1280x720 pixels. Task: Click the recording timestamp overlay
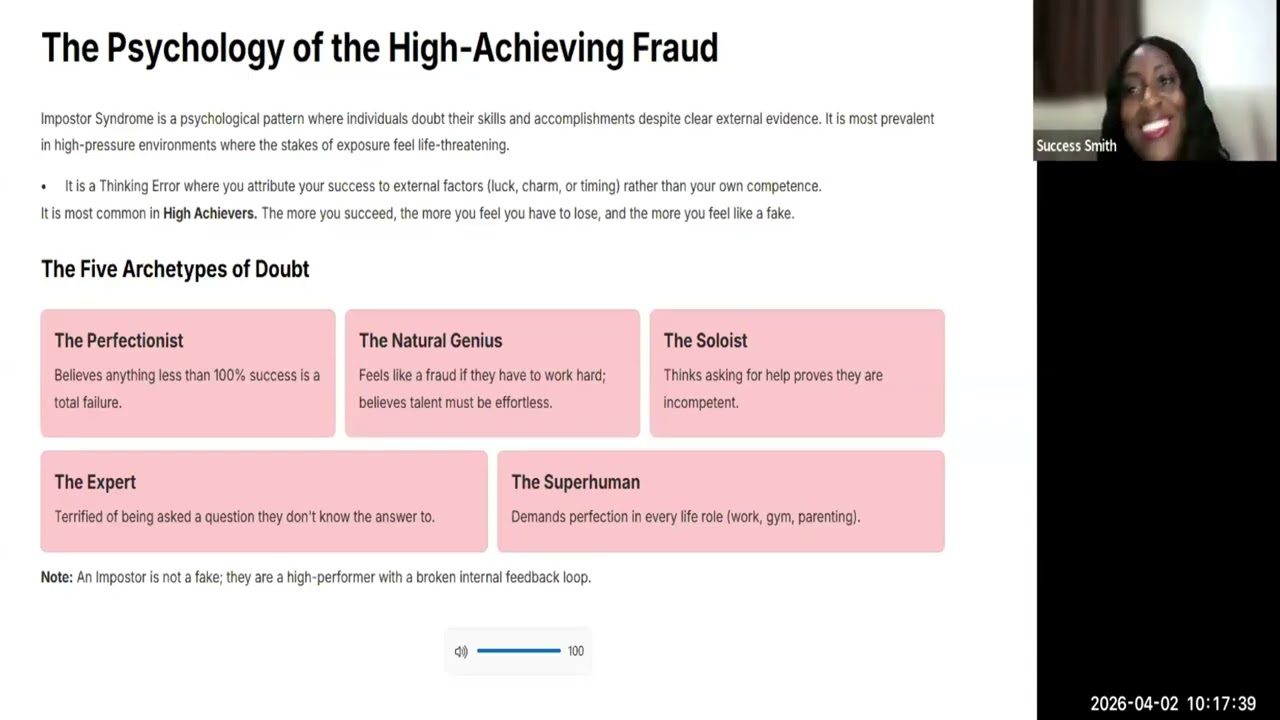coord(1172,704)
